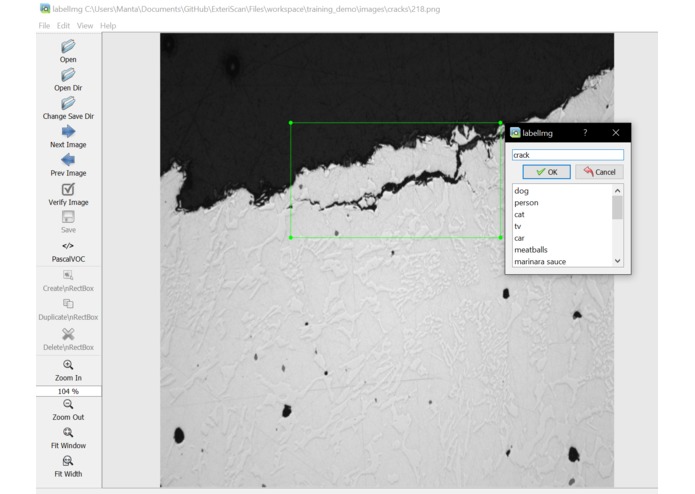Click the bottom-right bounding box corner handle

point(500,237)
